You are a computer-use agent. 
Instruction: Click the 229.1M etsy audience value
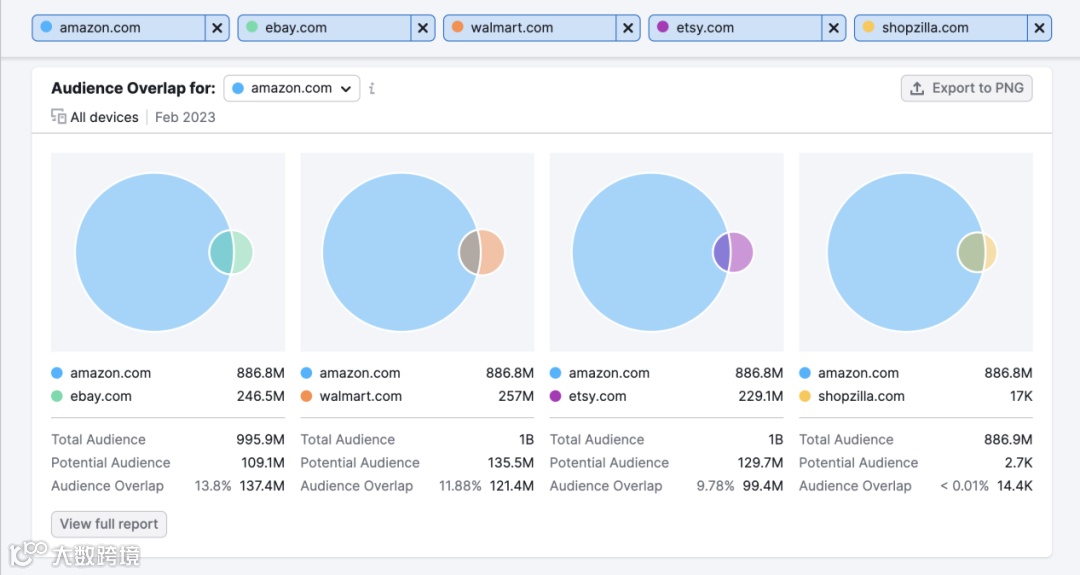point(760,396)
